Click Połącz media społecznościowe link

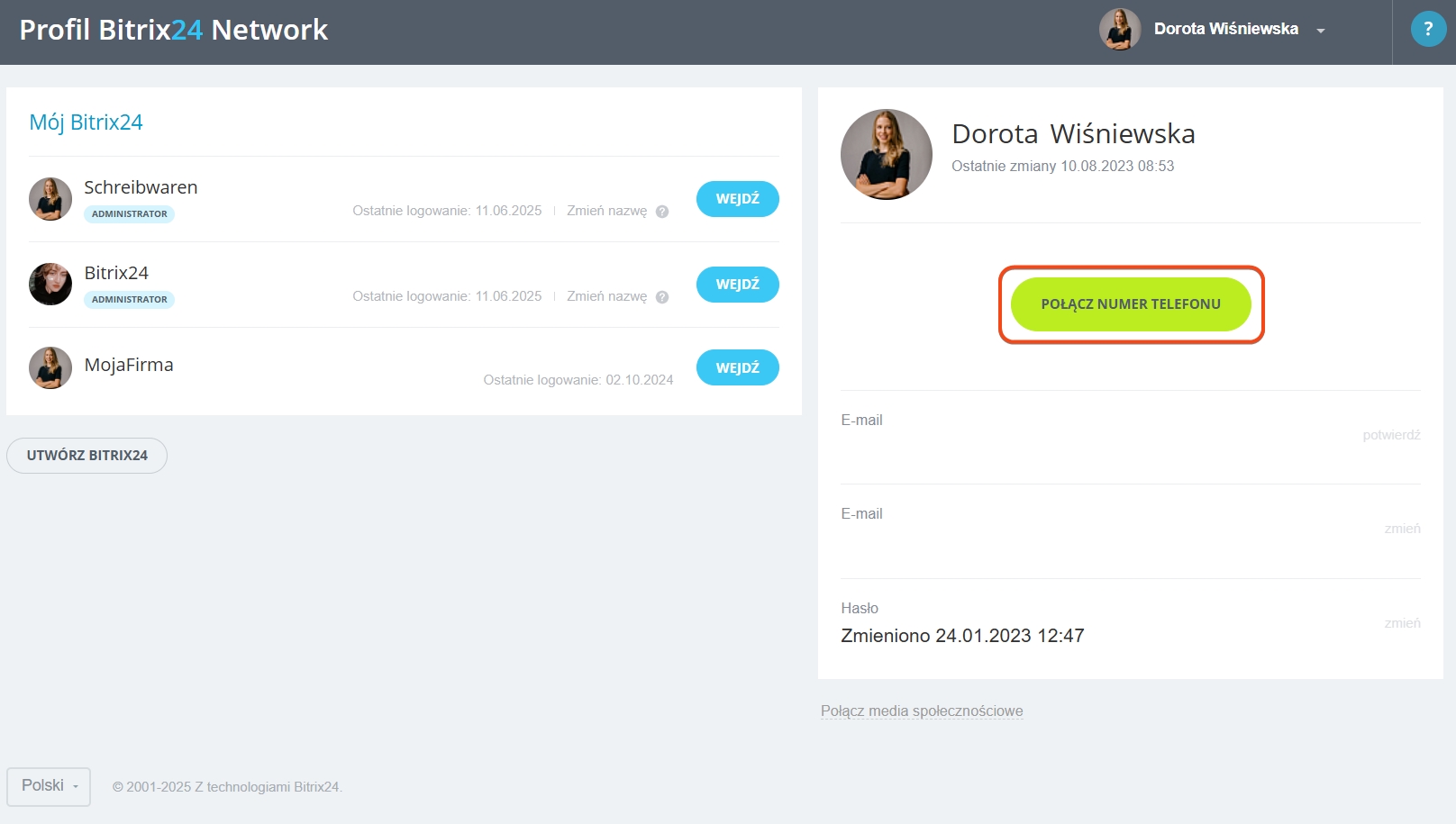click(x=922, y=711)
